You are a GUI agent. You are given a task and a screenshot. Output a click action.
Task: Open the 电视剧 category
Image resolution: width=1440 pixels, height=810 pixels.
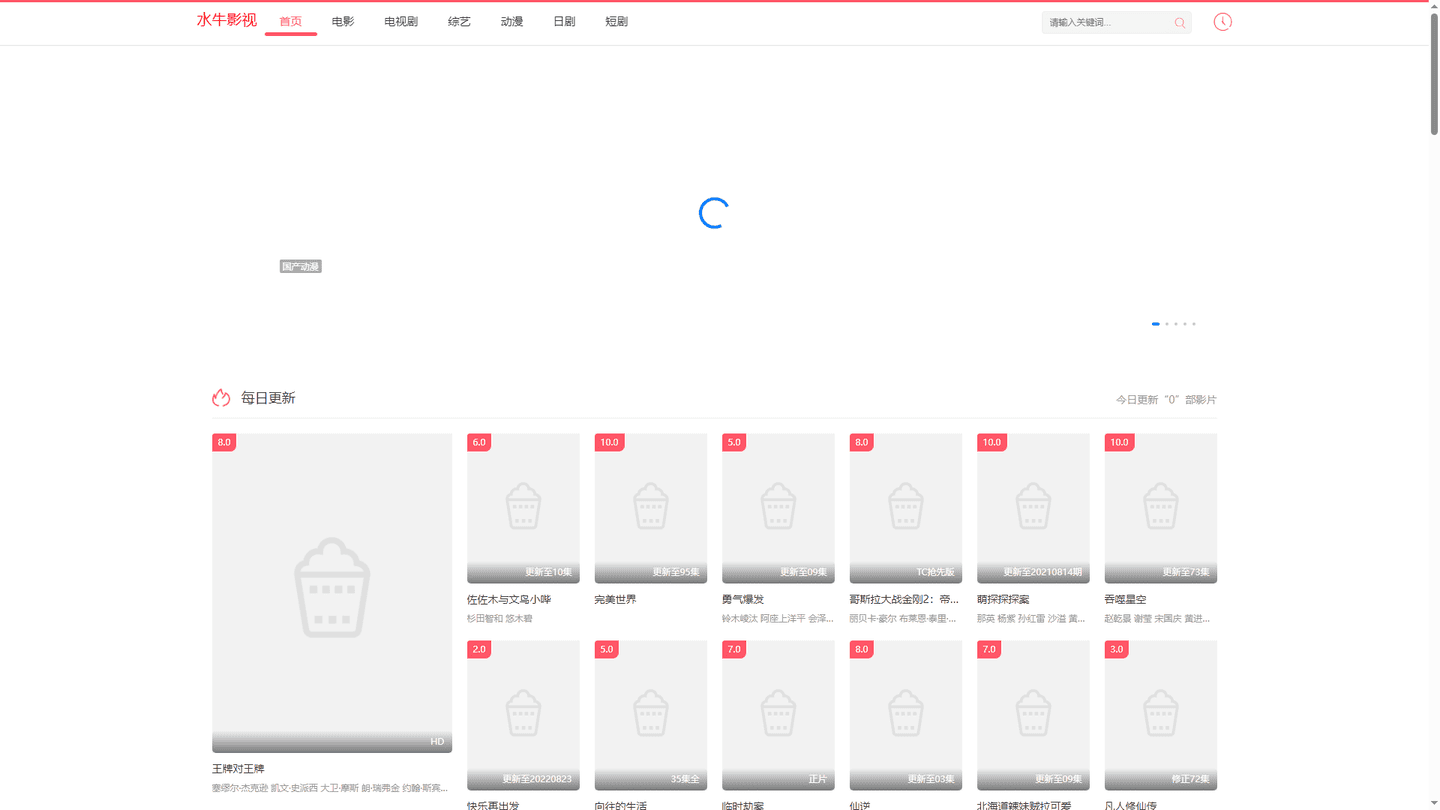click(401, 22)
